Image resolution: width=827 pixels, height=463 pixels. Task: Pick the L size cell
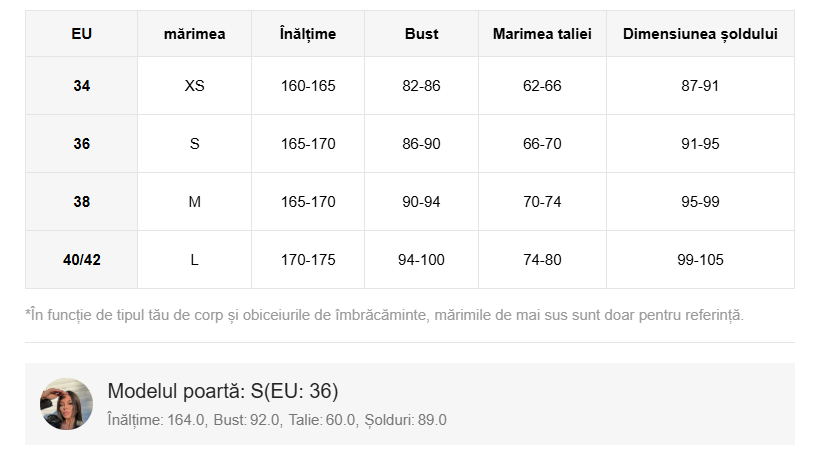tap(194, 260)
